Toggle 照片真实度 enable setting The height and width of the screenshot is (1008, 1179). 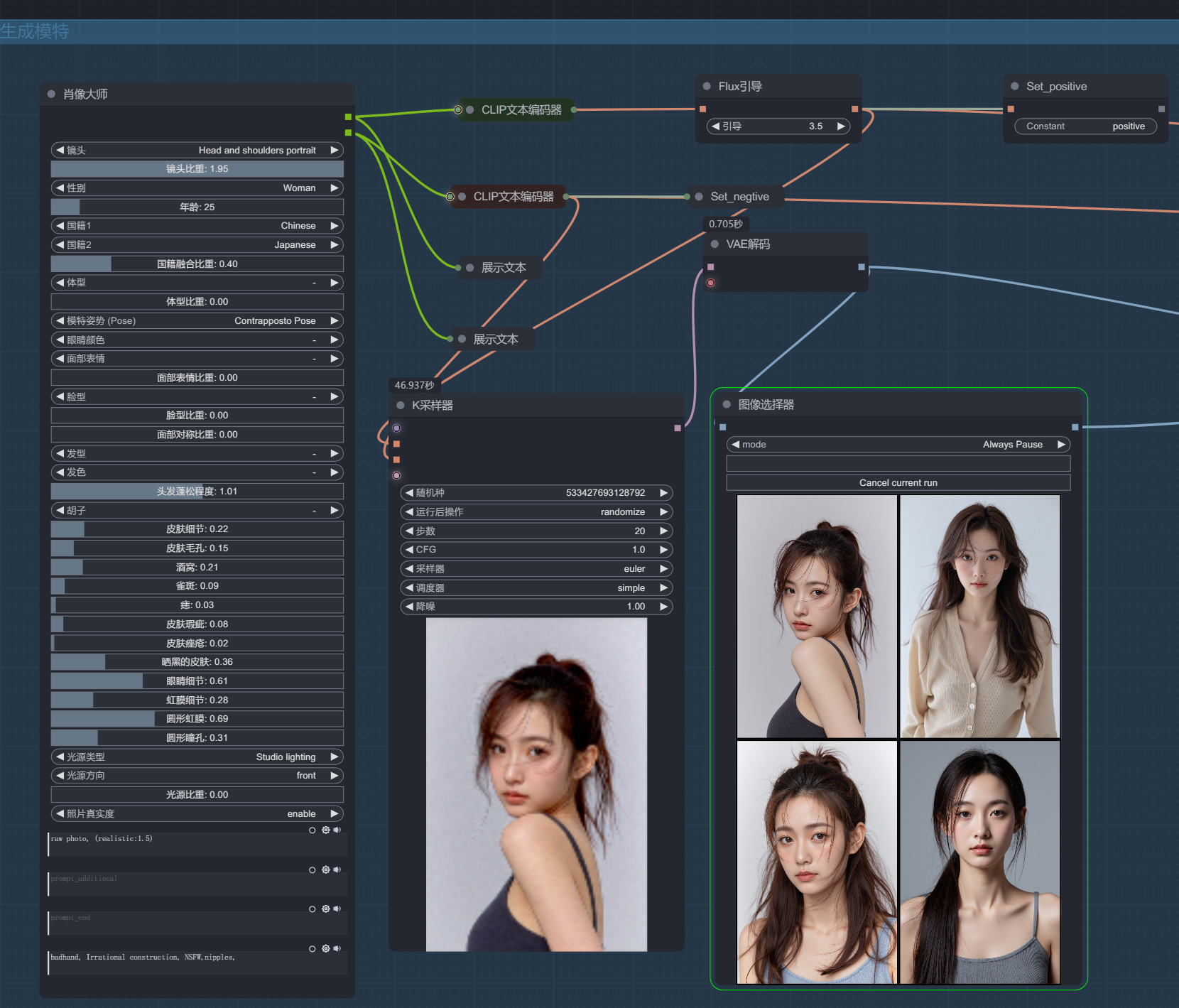pos(197,814)
